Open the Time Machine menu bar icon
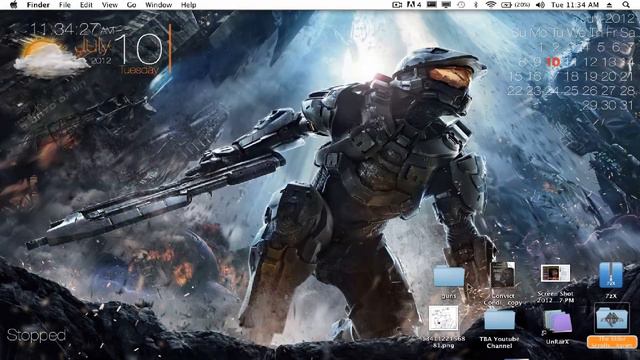640x360 pixels. click(461, 5)
